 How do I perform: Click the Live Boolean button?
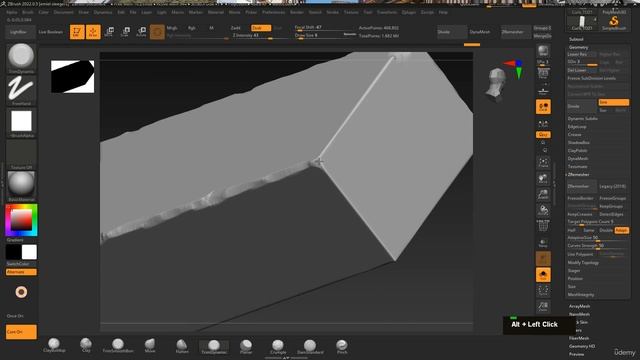51,32
